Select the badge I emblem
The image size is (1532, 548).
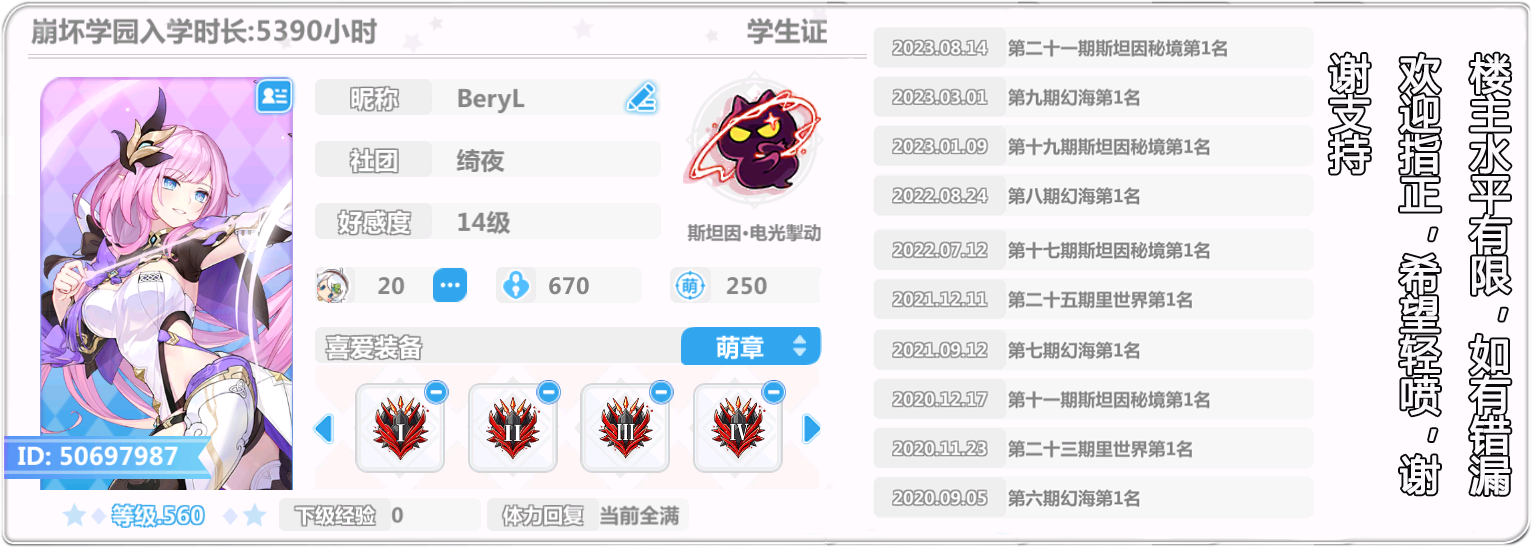coord(400,429)
